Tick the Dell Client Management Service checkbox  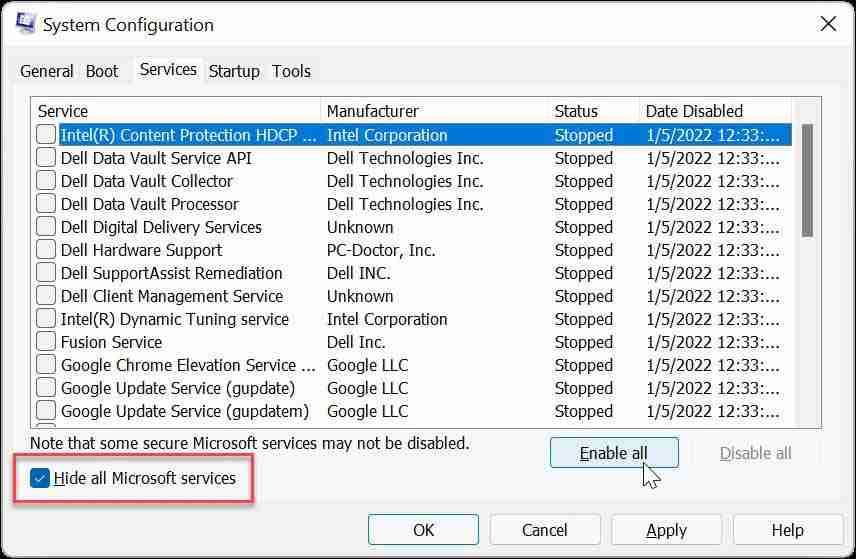click(x=46, y=295)
